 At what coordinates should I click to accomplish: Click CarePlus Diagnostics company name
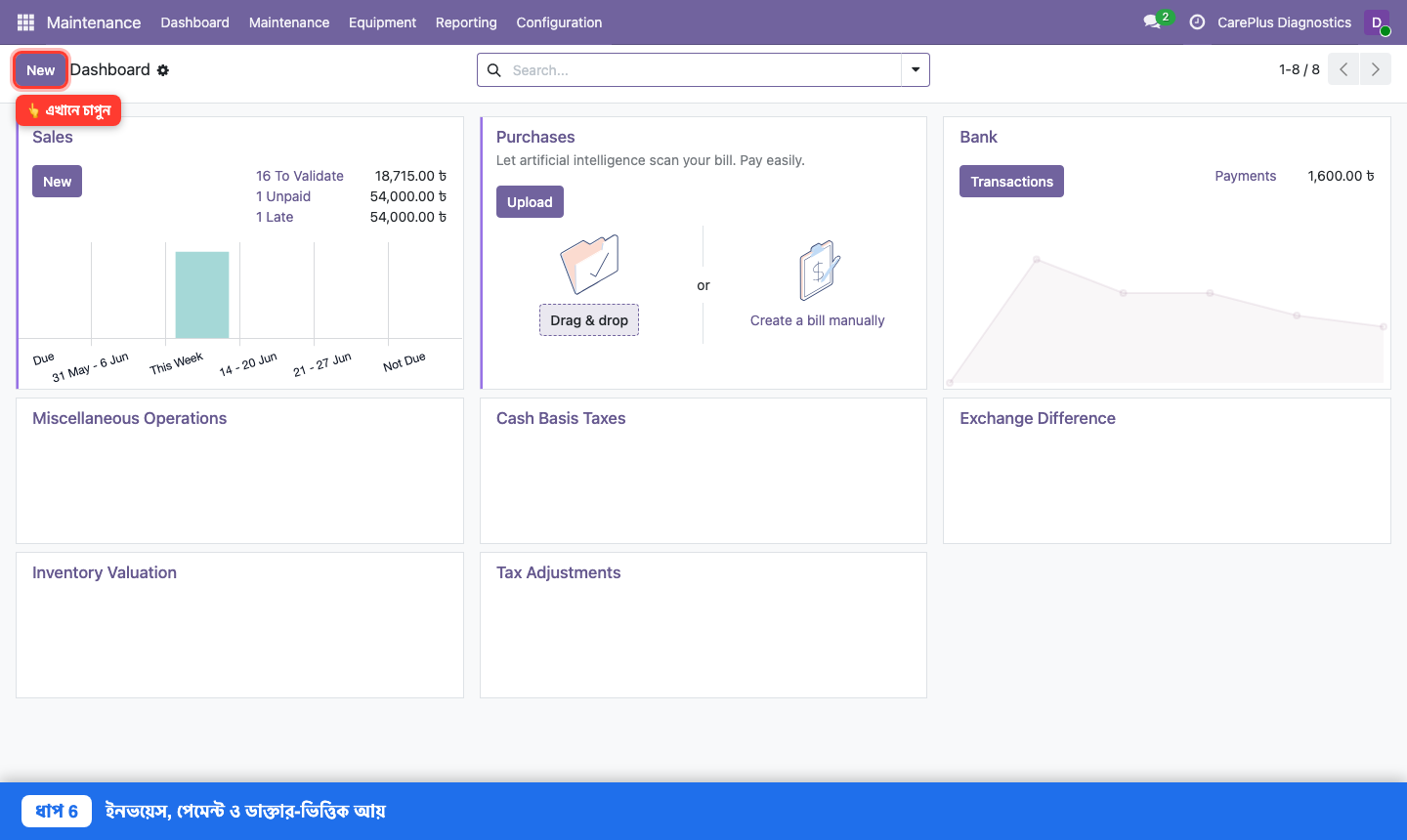pos(1285,22)
